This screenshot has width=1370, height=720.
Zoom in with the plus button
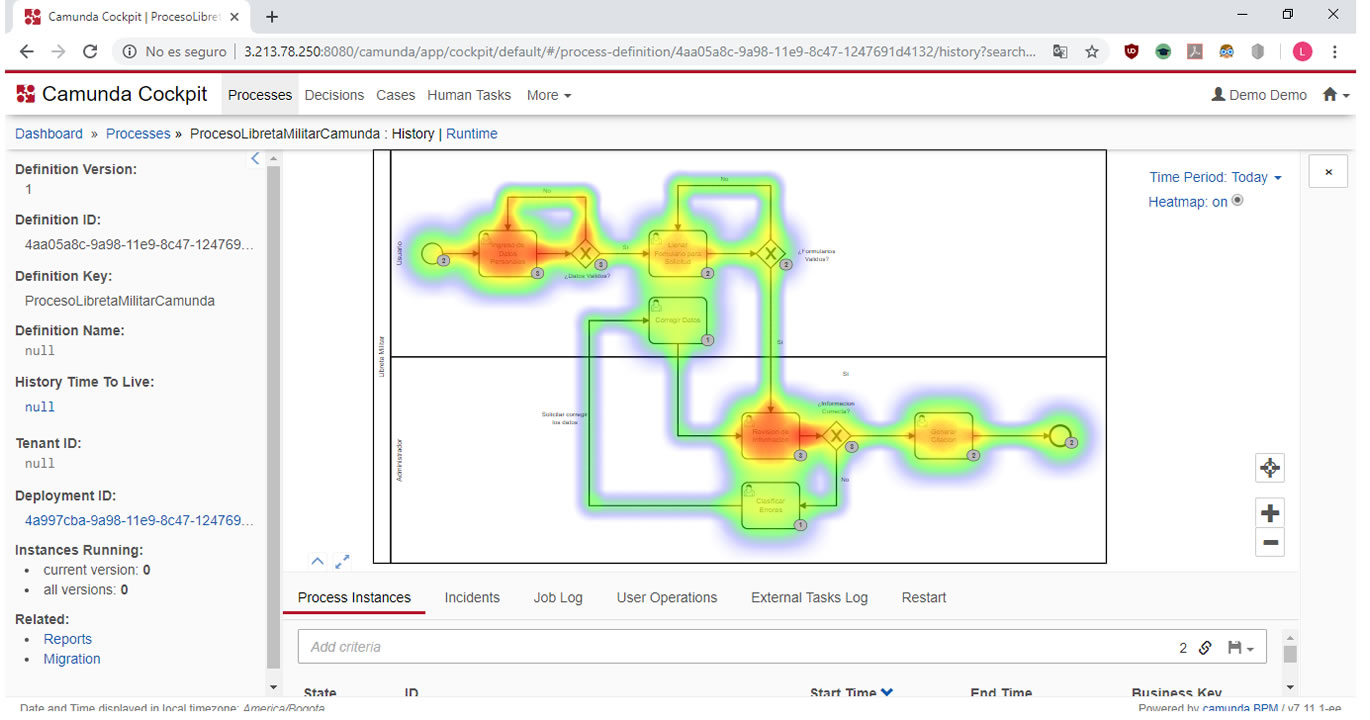1270,513
